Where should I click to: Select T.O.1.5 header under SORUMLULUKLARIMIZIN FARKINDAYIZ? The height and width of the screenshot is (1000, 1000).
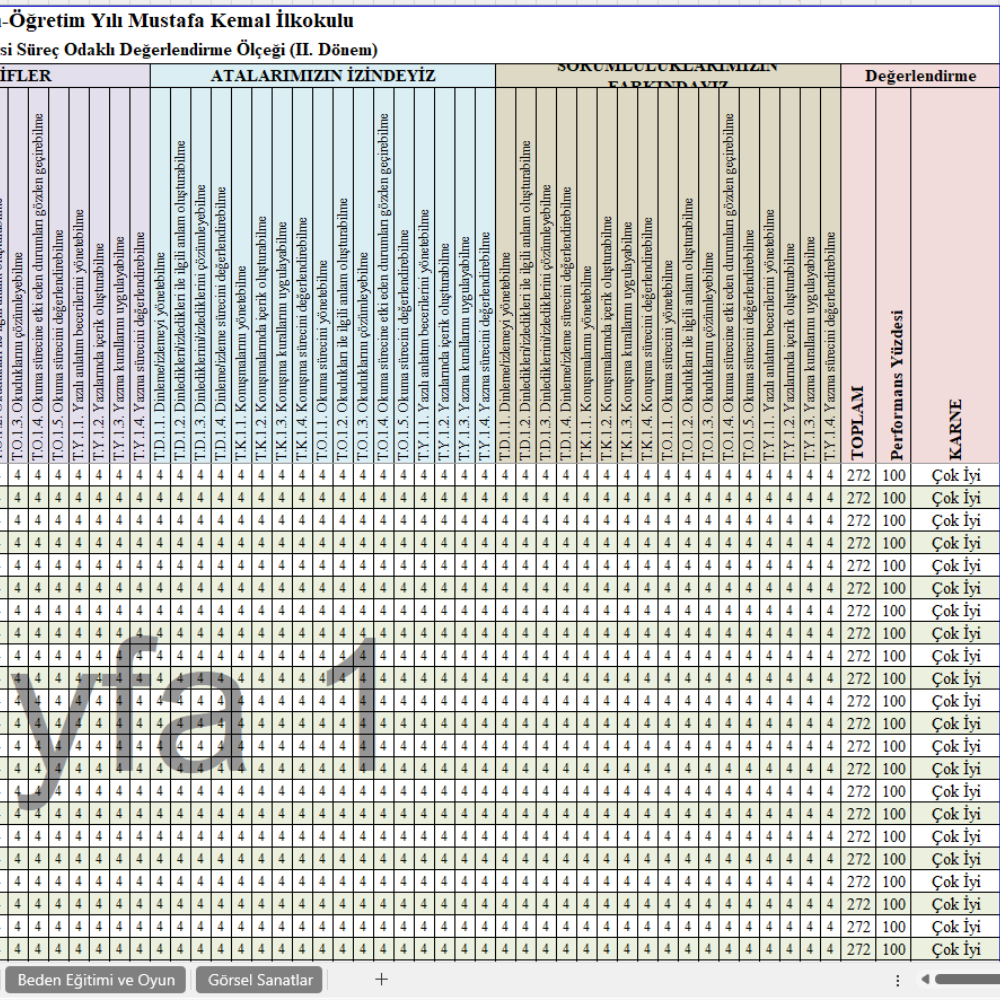click(x=749, y=276)
